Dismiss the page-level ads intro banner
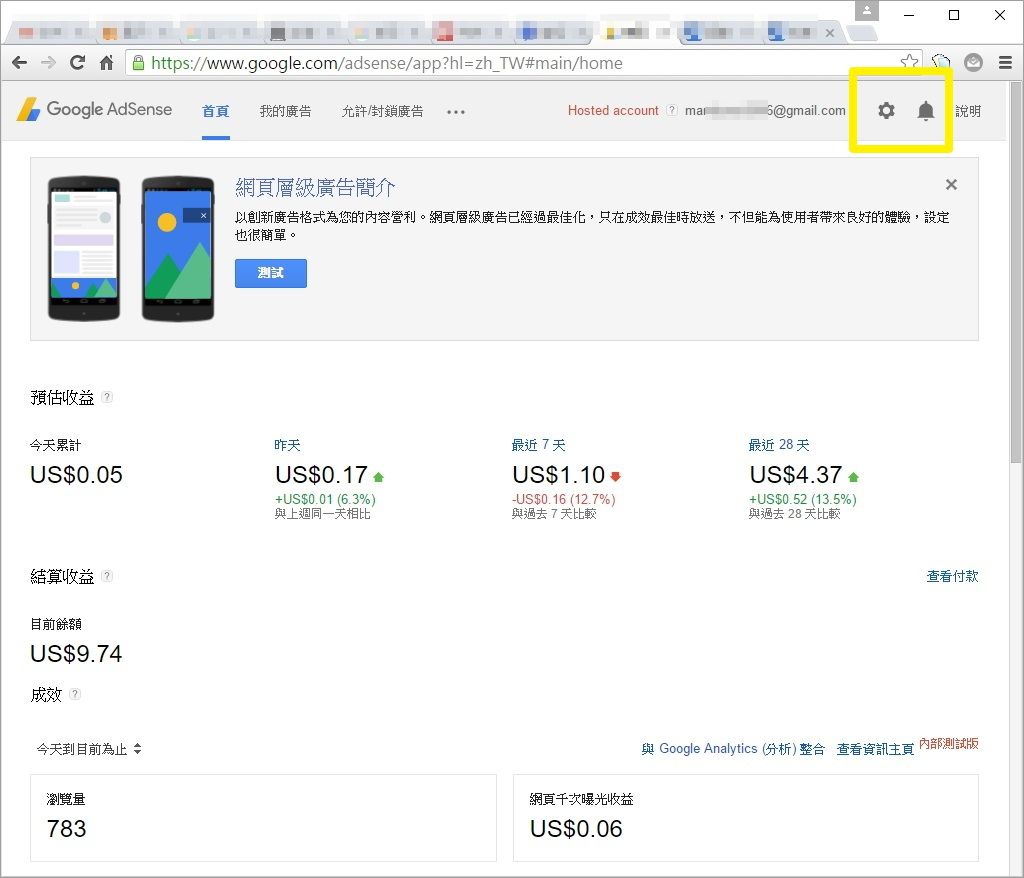1024x878 pixels. point(952,185)
